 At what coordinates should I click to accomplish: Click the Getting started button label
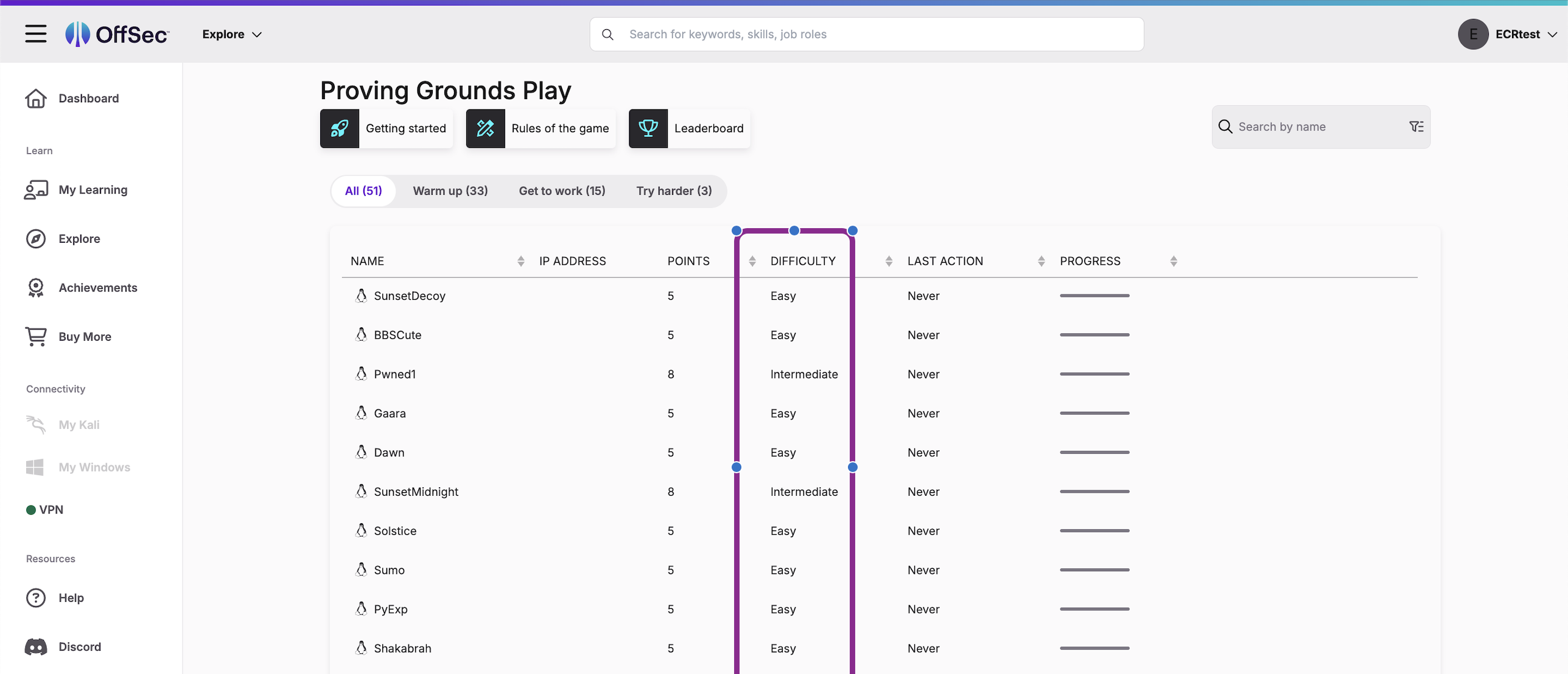[x=406, y=128]
